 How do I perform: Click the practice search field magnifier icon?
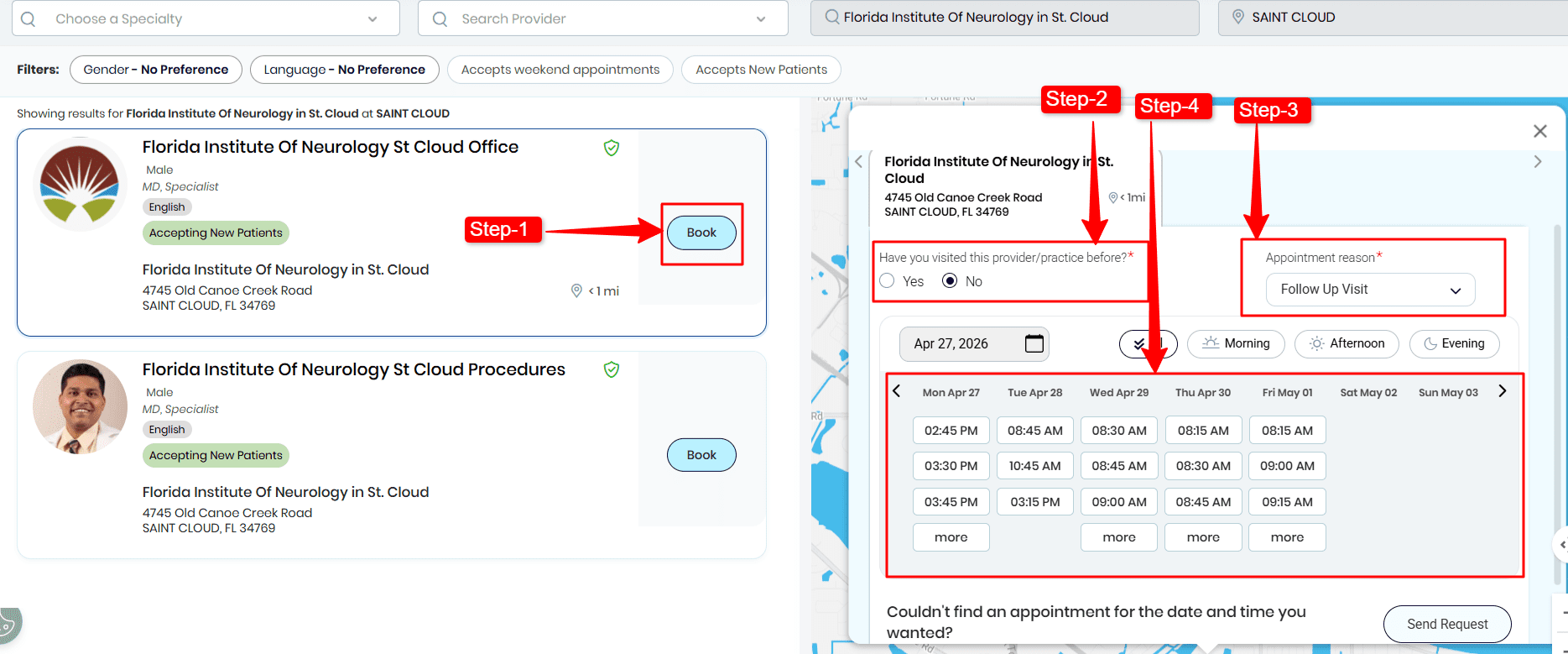click(x=831, y=17)
